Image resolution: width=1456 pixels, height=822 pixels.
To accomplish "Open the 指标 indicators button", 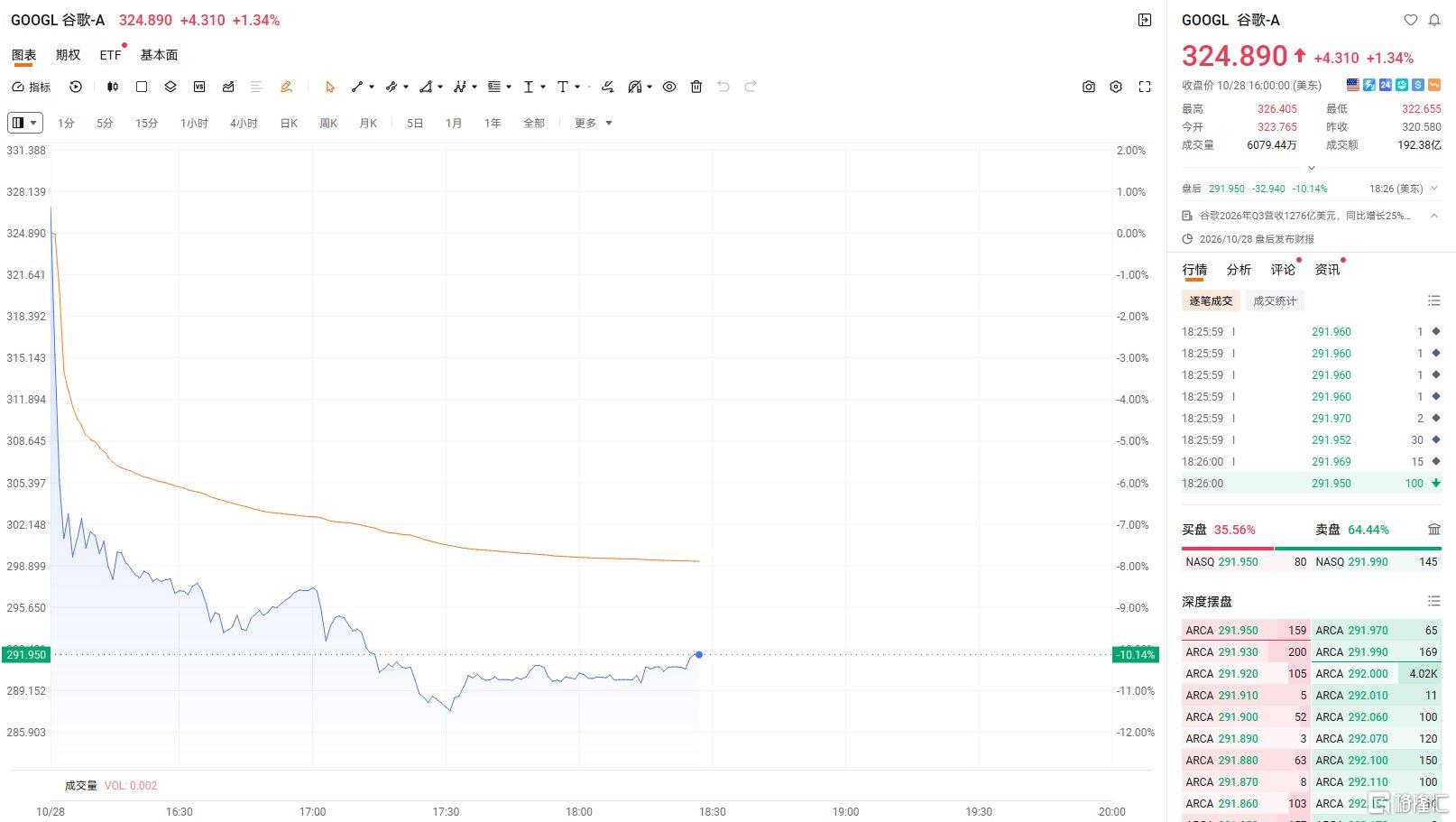I will (x=31, y=87).
